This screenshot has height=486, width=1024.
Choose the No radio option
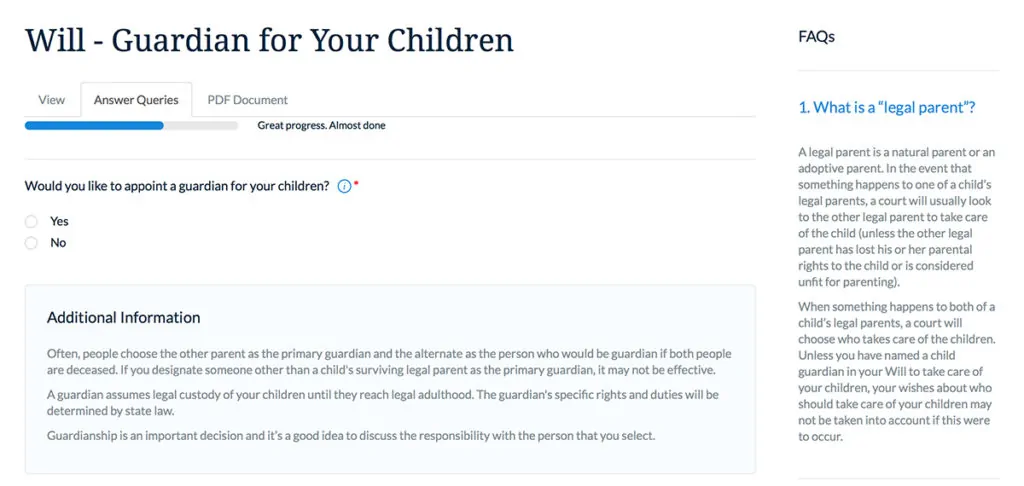(31, 243)
